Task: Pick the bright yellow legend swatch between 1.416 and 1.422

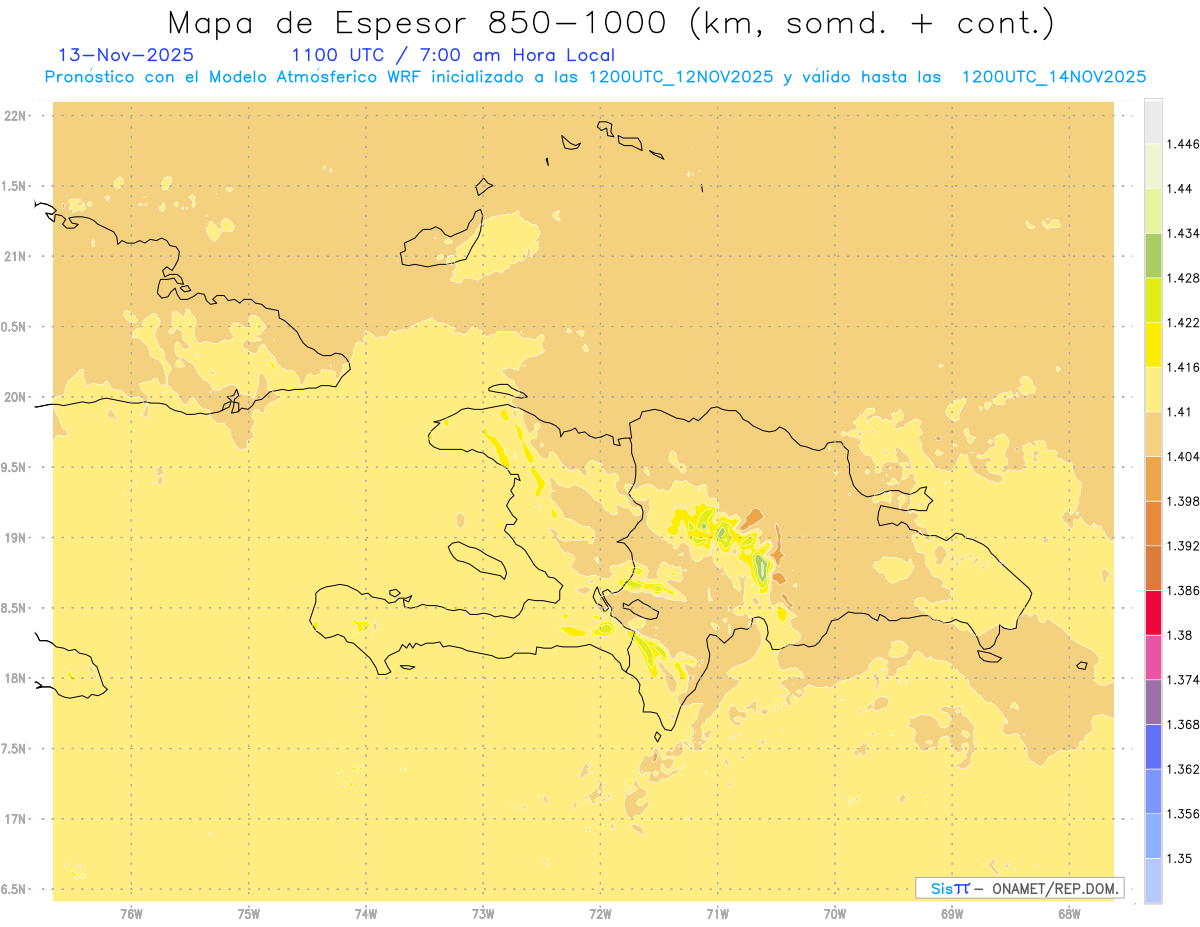Action: tap(1153, 344)
